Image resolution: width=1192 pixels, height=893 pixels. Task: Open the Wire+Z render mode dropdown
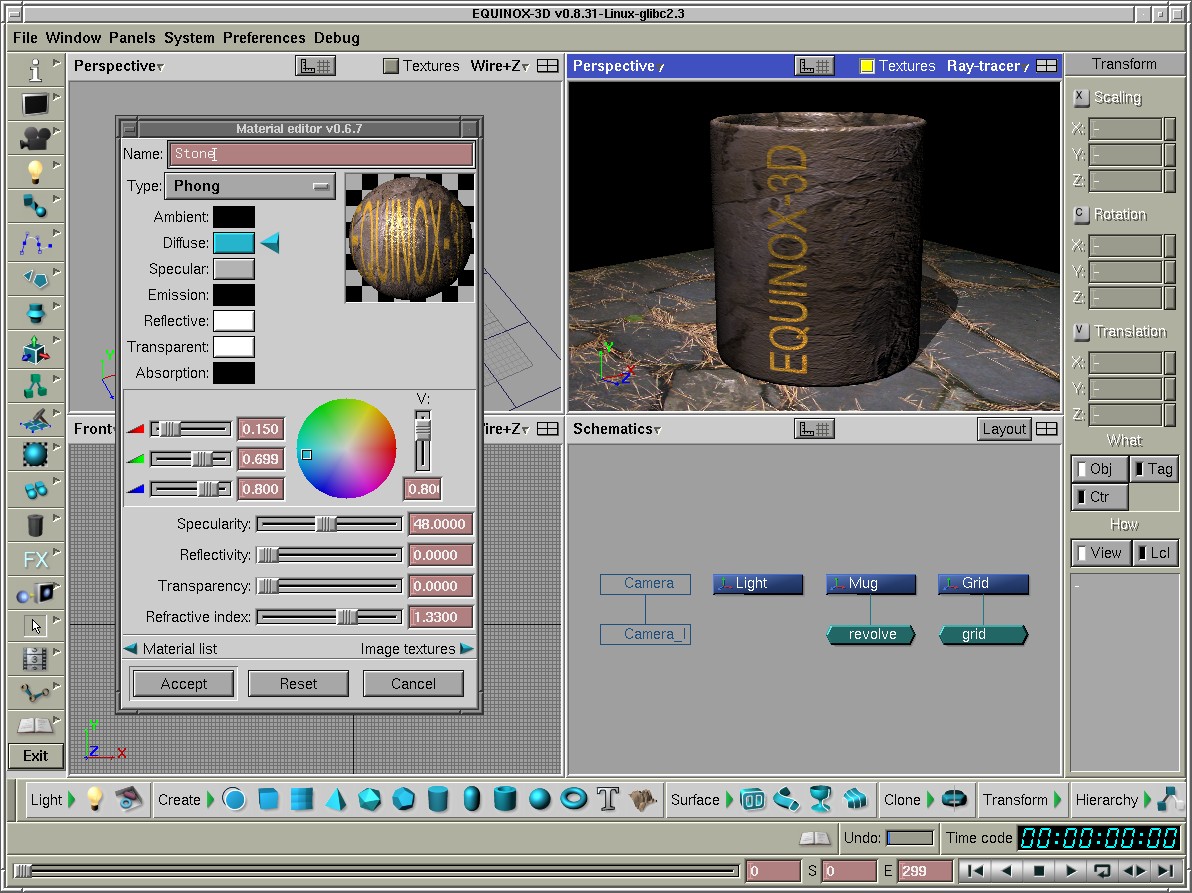pos(499,66)
